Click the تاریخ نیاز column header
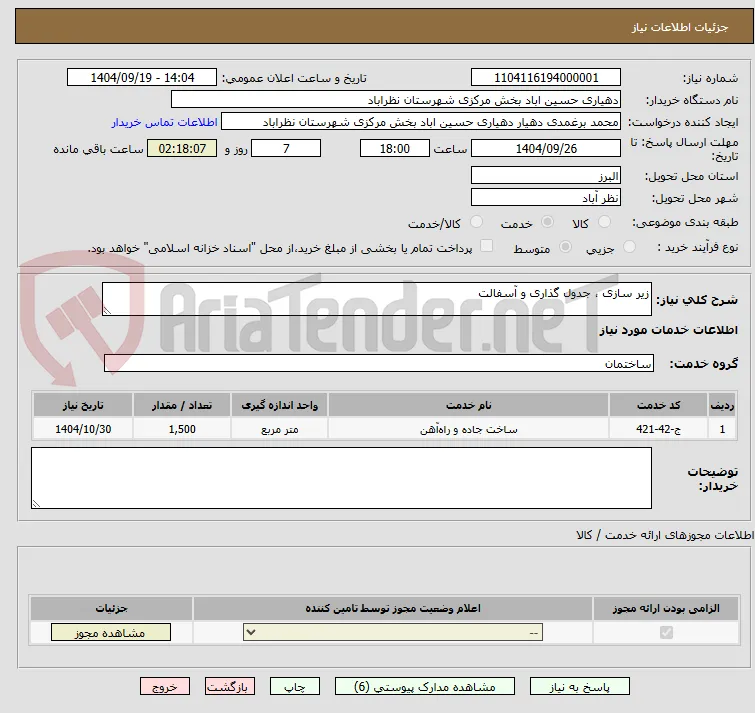This screenshot has width=755, height=713. pyautogui.click(x=83, y=405)
